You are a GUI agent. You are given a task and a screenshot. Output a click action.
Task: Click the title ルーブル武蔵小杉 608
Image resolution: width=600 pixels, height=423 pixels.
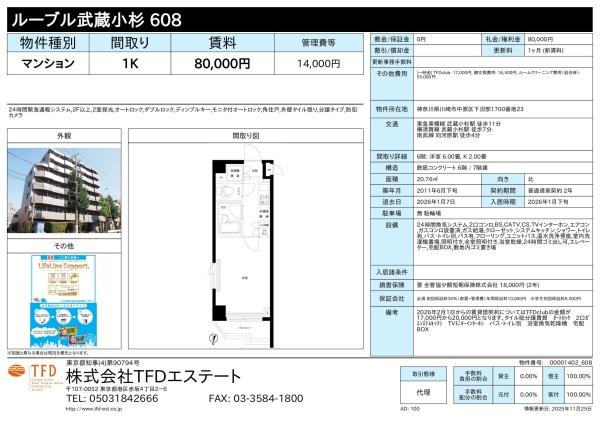point(97,20)
